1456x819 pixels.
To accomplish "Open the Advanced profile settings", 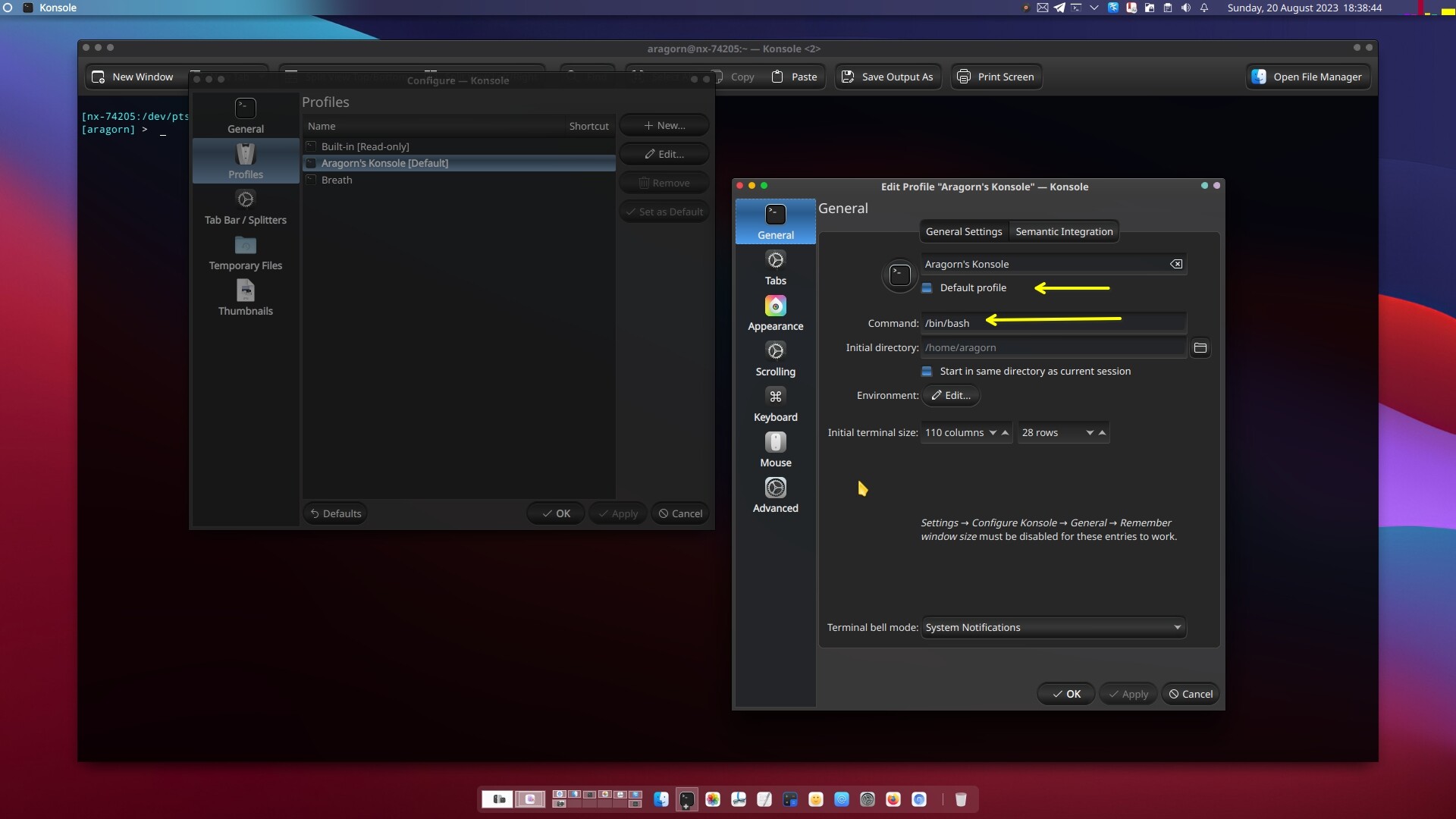I will 775,495.
